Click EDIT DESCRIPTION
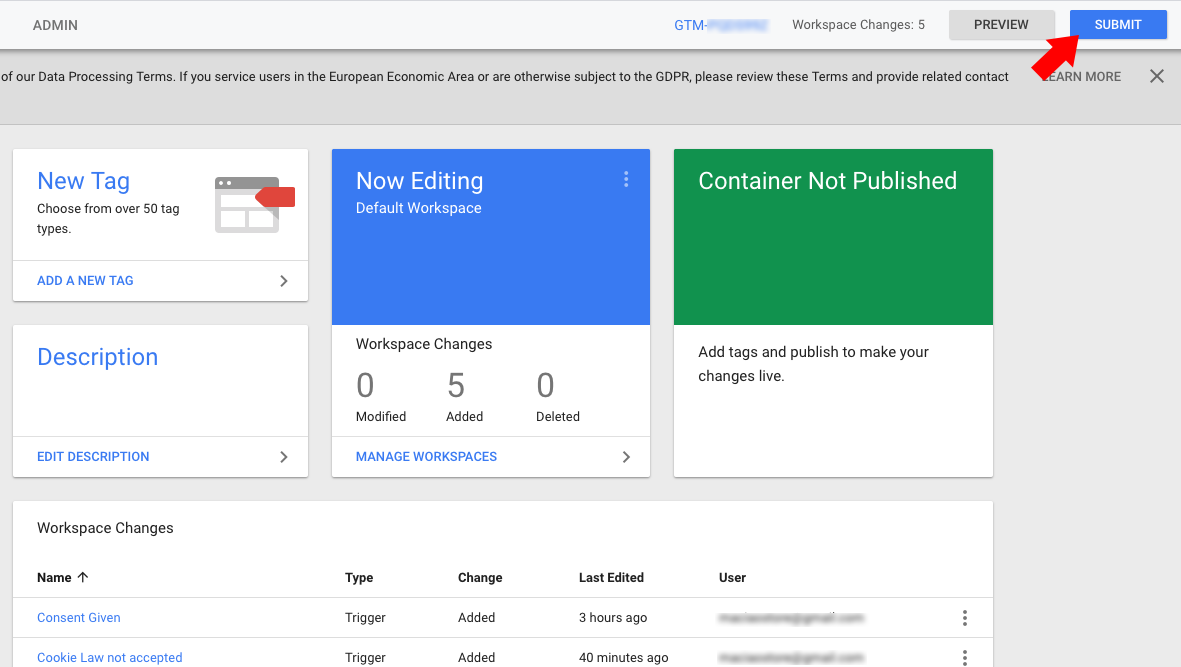 93,457
